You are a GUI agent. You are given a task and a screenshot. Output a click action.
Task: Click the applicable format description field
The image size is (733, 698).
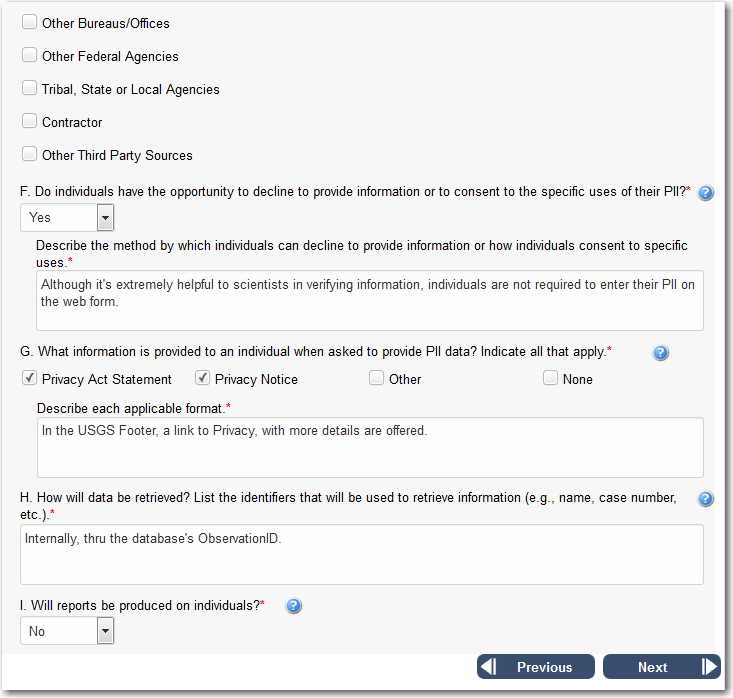point(369,447)
